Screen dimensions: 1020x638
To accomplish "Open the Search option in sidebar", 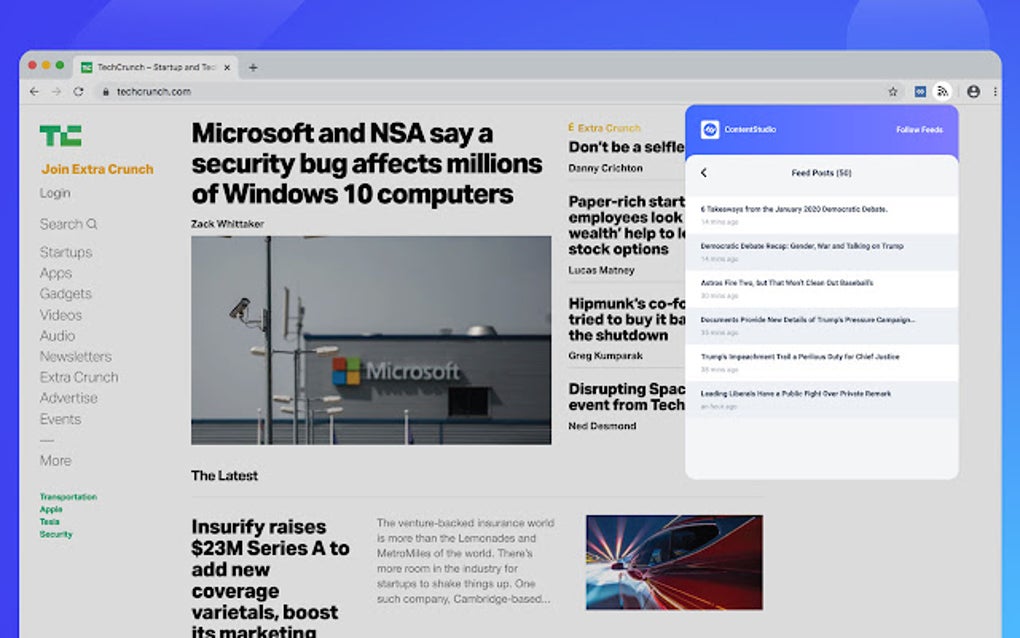I will (68, 224).
